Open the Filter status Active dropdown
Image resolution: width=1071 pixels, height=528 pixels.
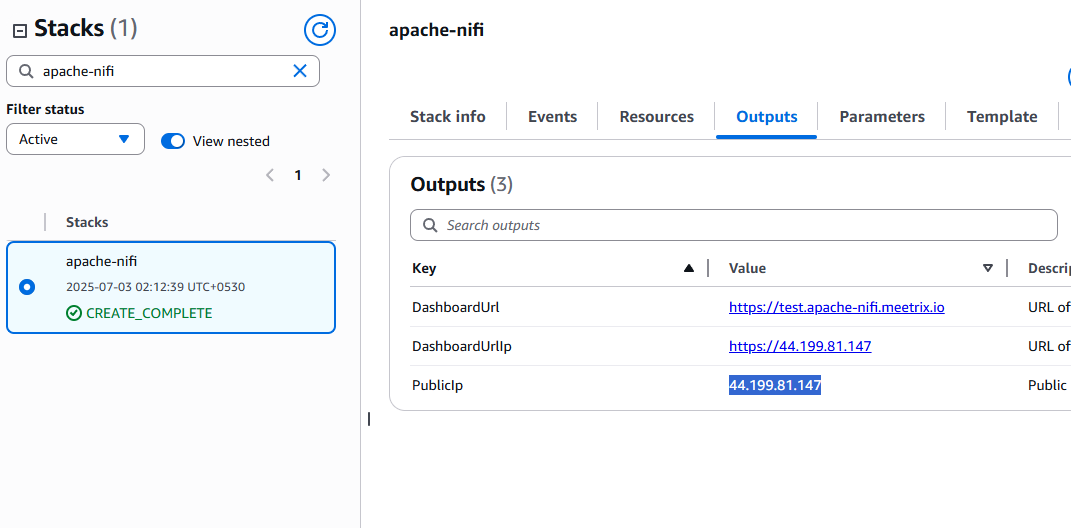(x=75, y=139)
